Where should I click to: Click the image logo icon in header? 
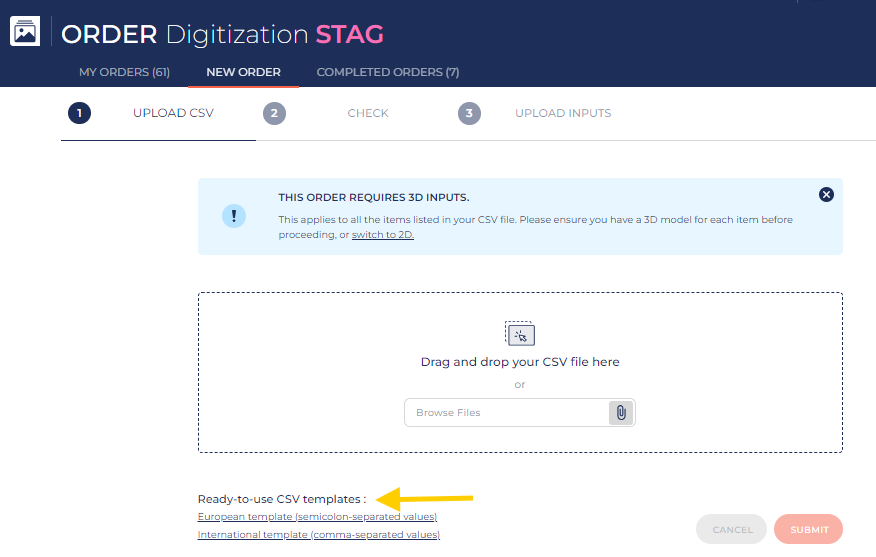[x=25, y=32]
